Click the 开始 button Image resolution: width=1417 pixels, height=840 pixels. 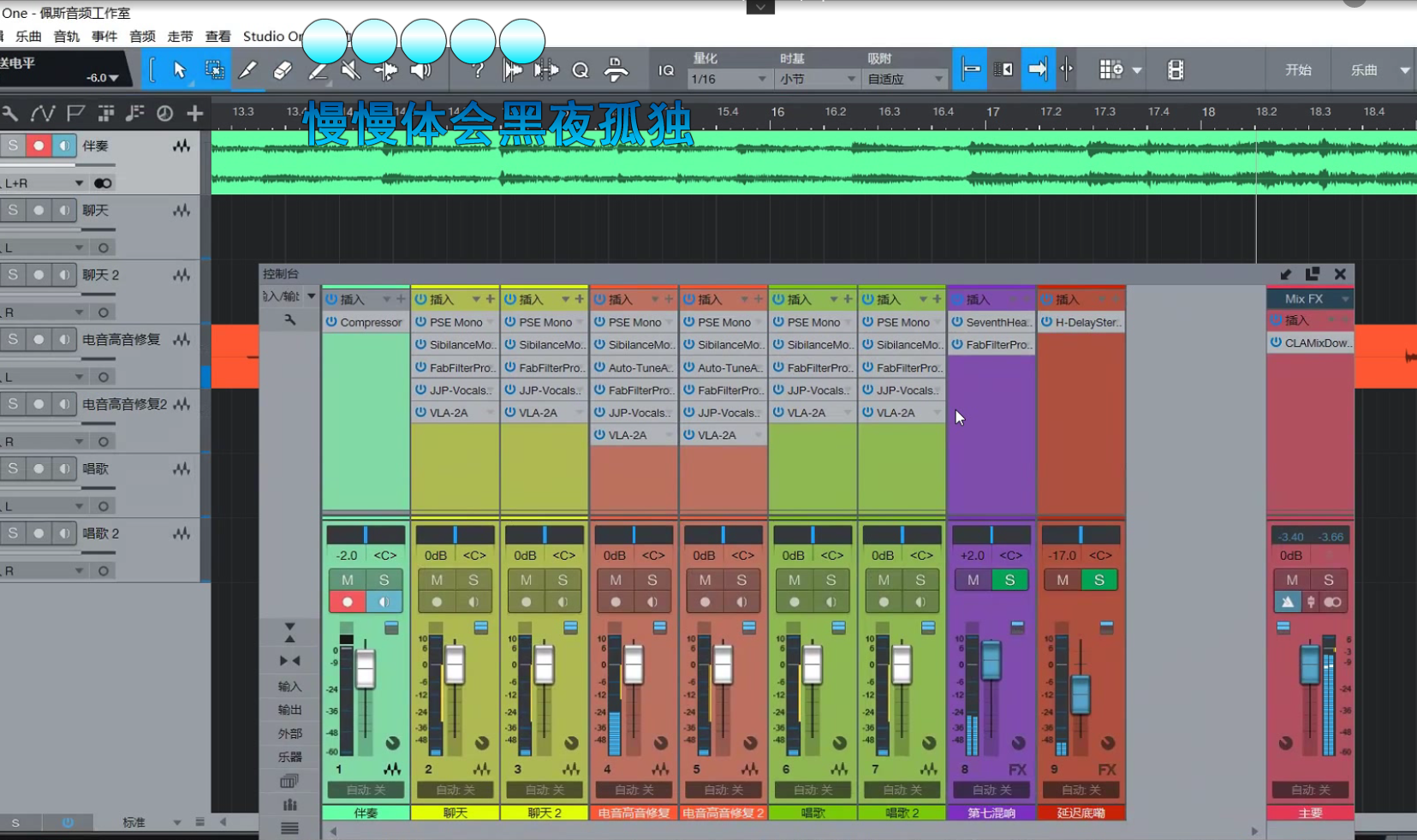point(1298,70)
